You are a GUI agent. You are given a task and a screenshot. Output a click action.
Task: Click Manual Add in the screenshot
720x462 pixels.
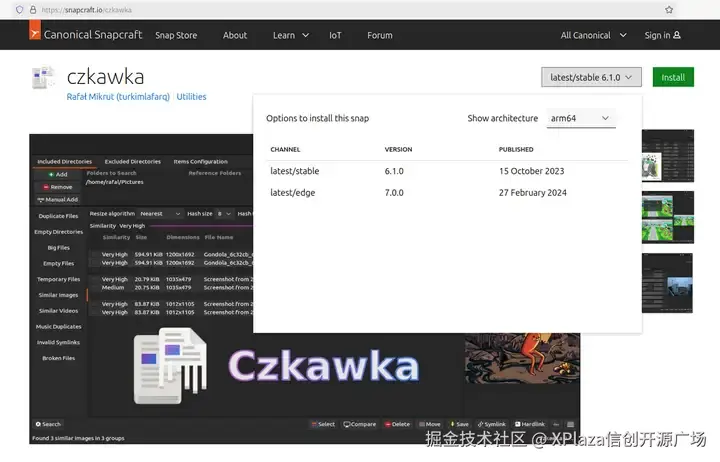click(58, 199)
